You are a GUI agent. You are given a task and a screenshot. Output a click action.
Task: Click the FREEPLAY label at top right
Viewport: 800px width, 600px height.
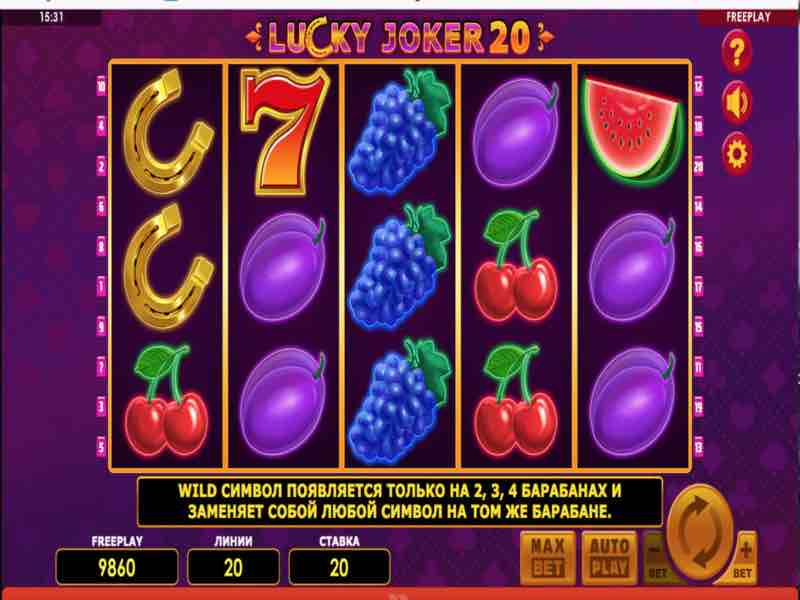748,17
